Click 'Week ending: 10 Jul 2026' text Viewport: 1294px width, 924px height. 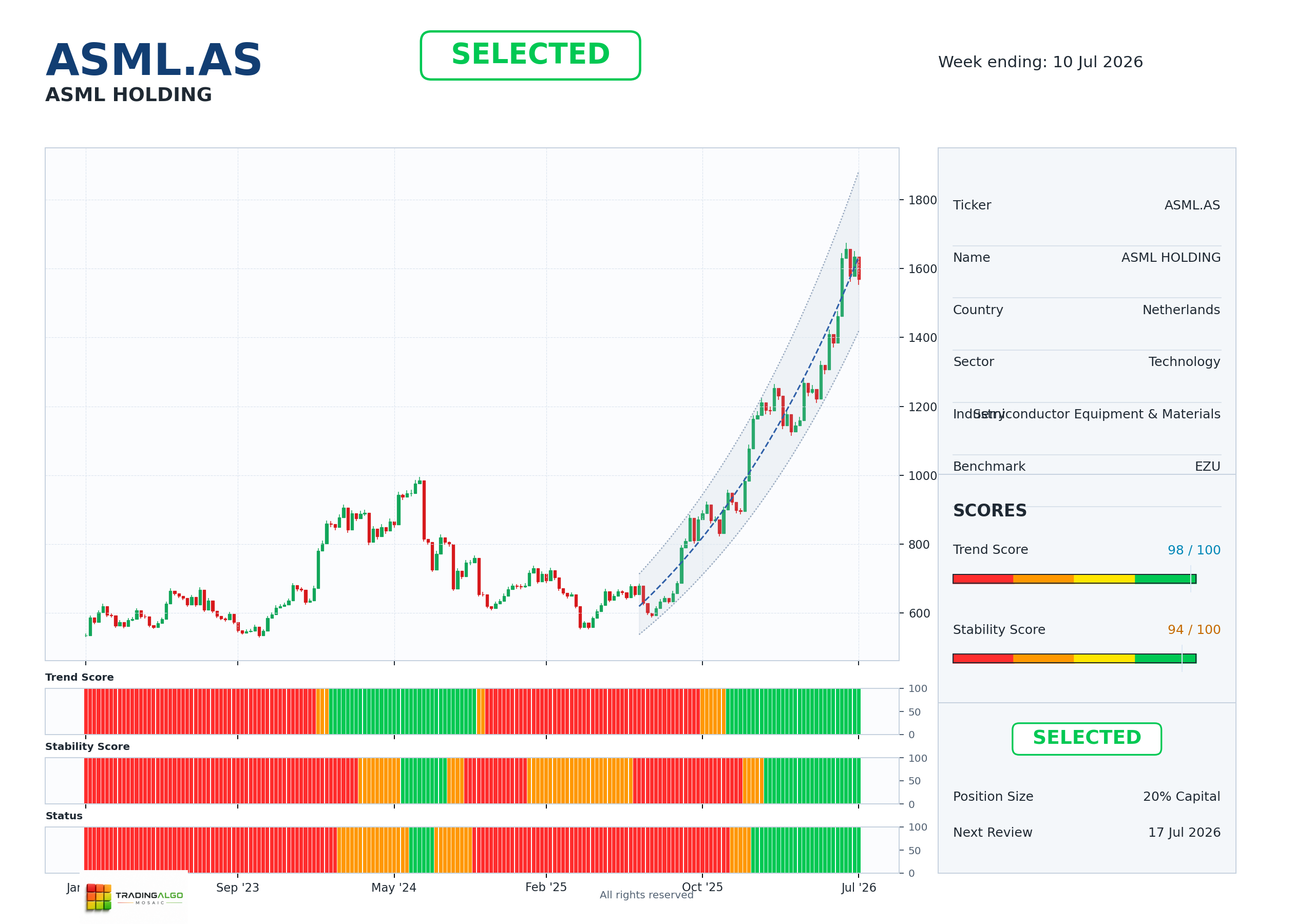1040,62
